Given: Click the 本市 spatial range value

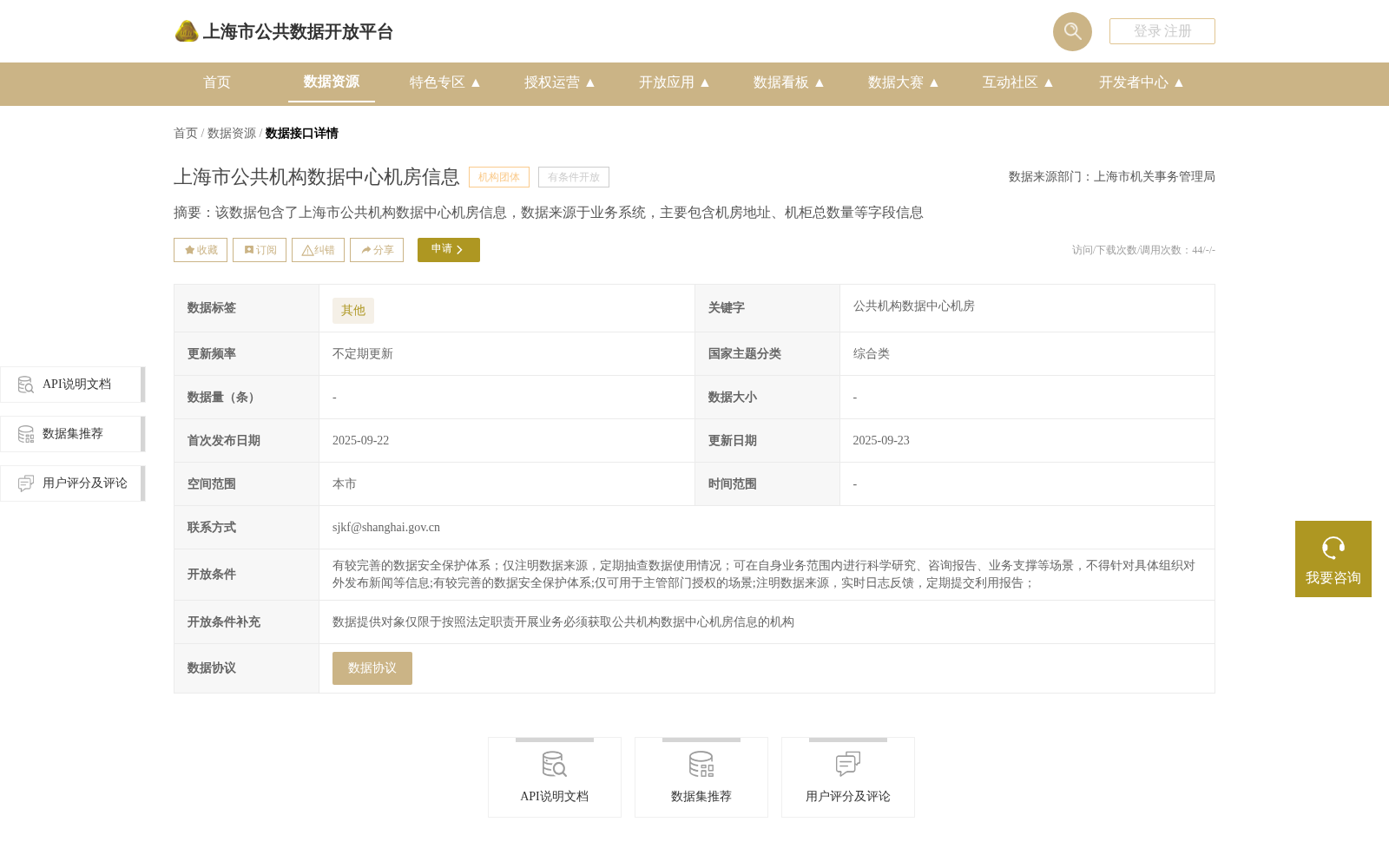Looking at the screenshot, I should pos(345,484).
